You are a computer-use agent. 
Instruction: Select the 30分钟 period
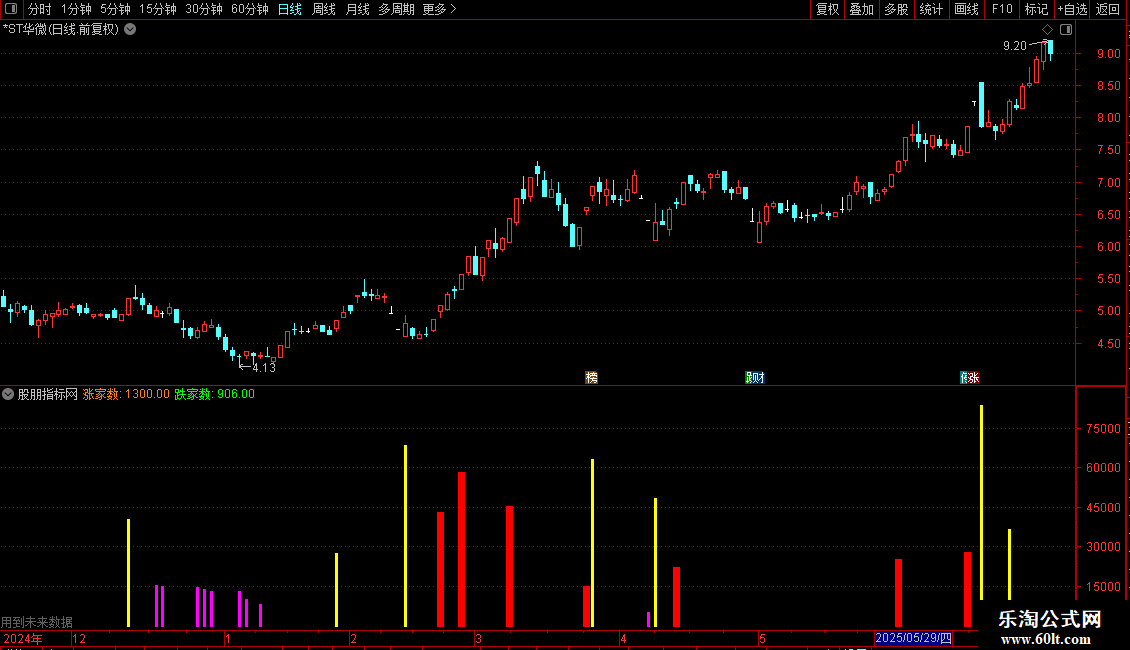point(204,9)
